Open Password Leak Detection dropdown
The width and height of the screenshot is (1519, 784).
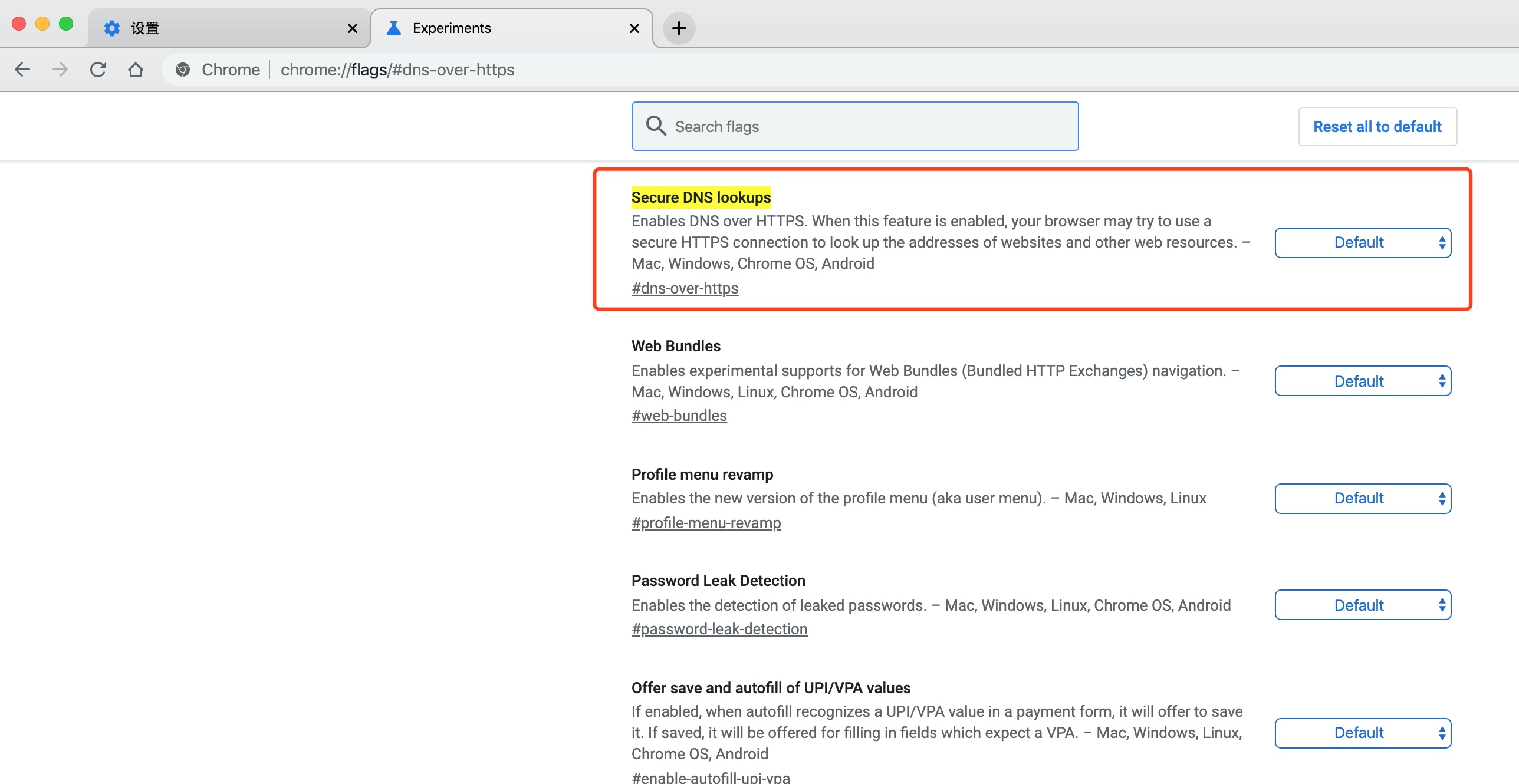1363,605
